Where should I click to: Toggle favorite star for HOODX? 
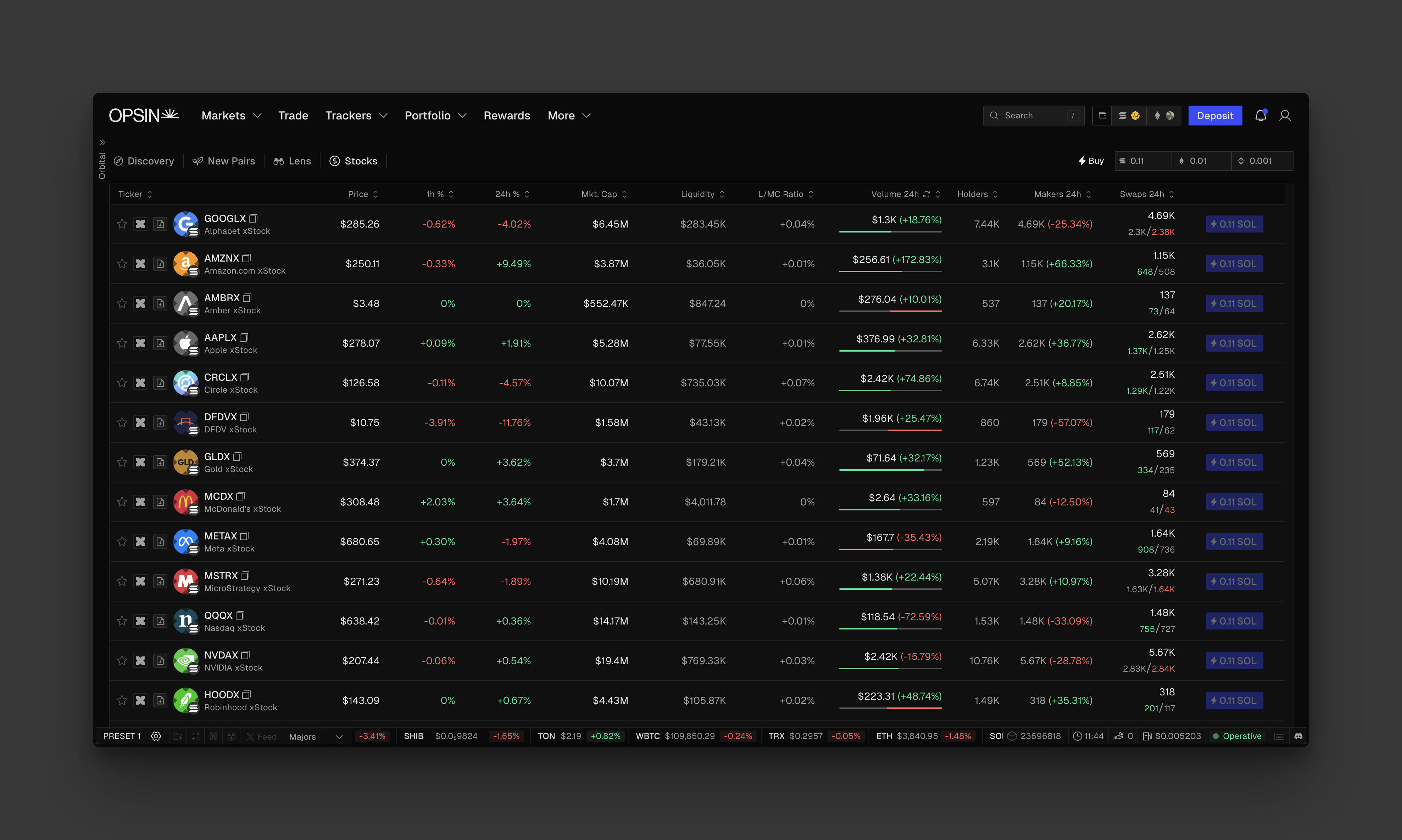[122, 700]
